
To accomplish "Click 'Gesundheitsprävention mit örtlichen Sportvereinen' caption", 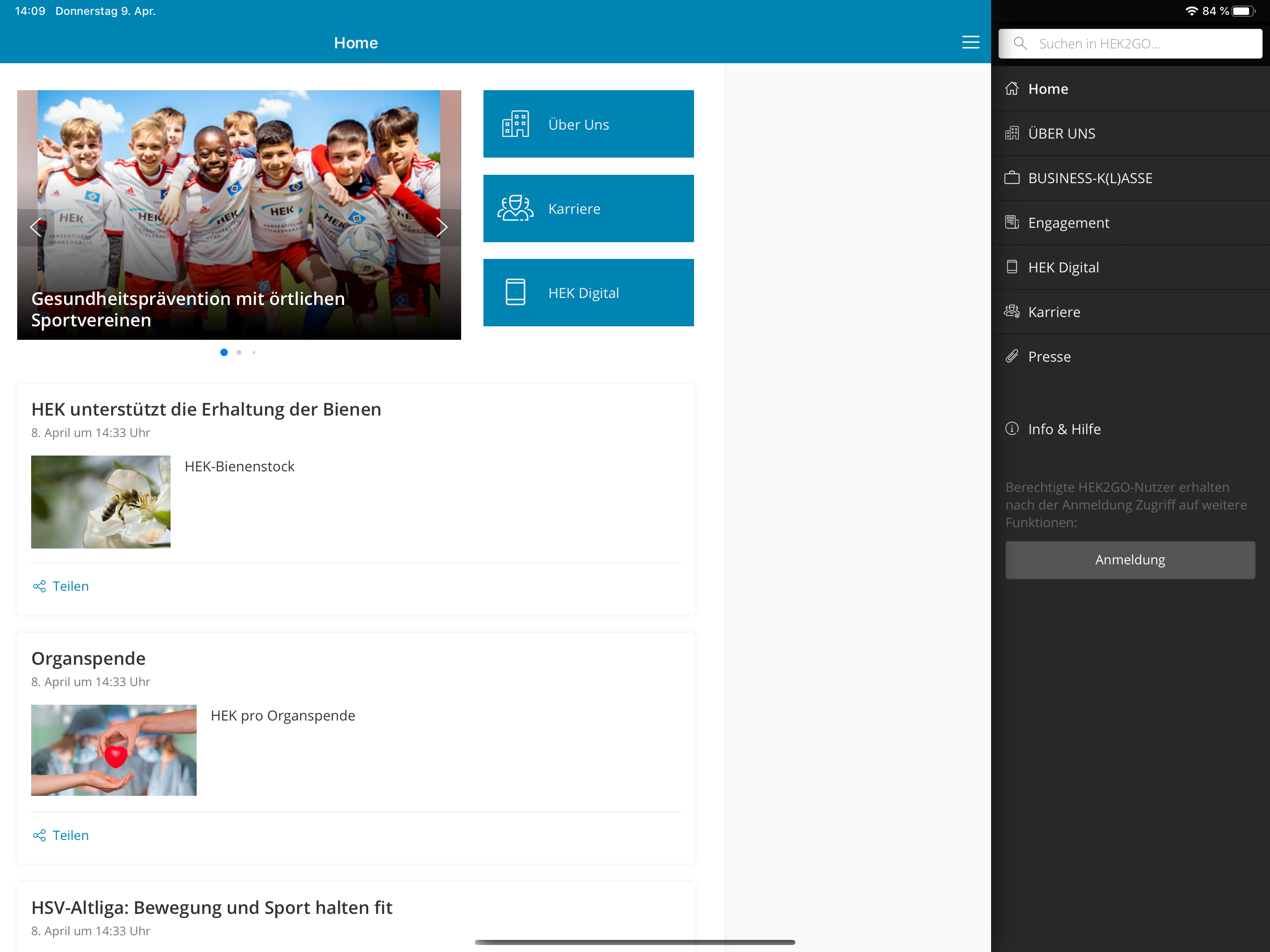I will click(x=188, y=309).
